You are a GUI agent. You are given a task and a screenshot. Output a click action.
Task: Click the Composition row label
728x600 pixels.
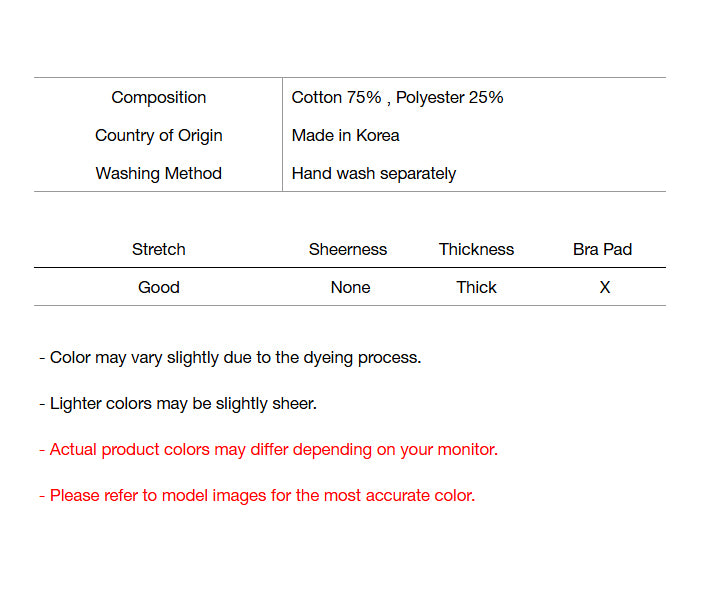click(158, 97)
